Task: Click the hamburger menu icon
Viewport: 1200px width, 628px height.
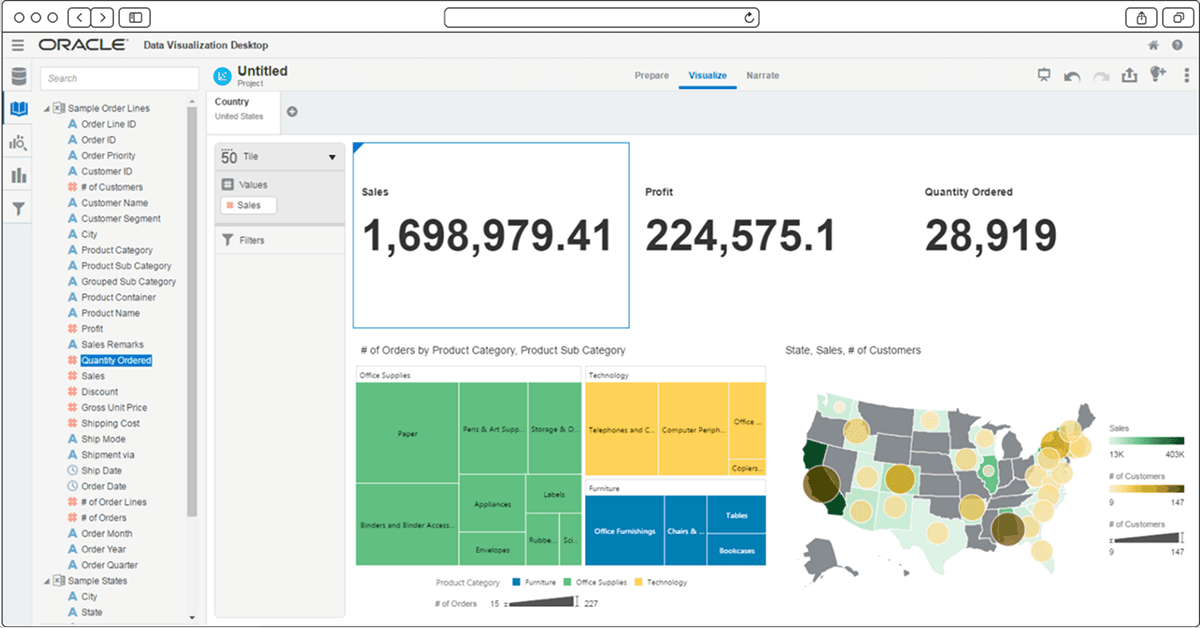Action: point(17,45)
